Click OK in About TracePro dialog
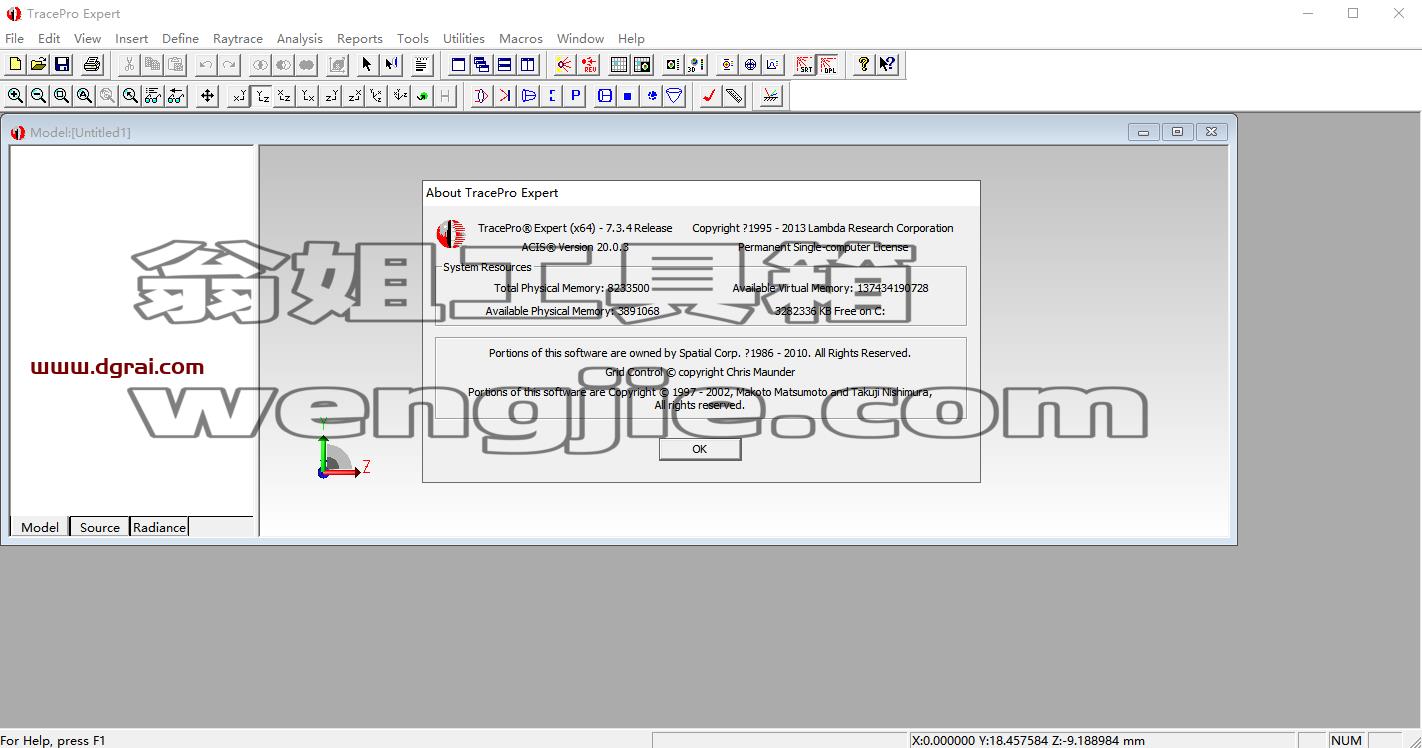Image resolution: width=1422 pixels, height=748 pixels. click(x=700, y=449)
